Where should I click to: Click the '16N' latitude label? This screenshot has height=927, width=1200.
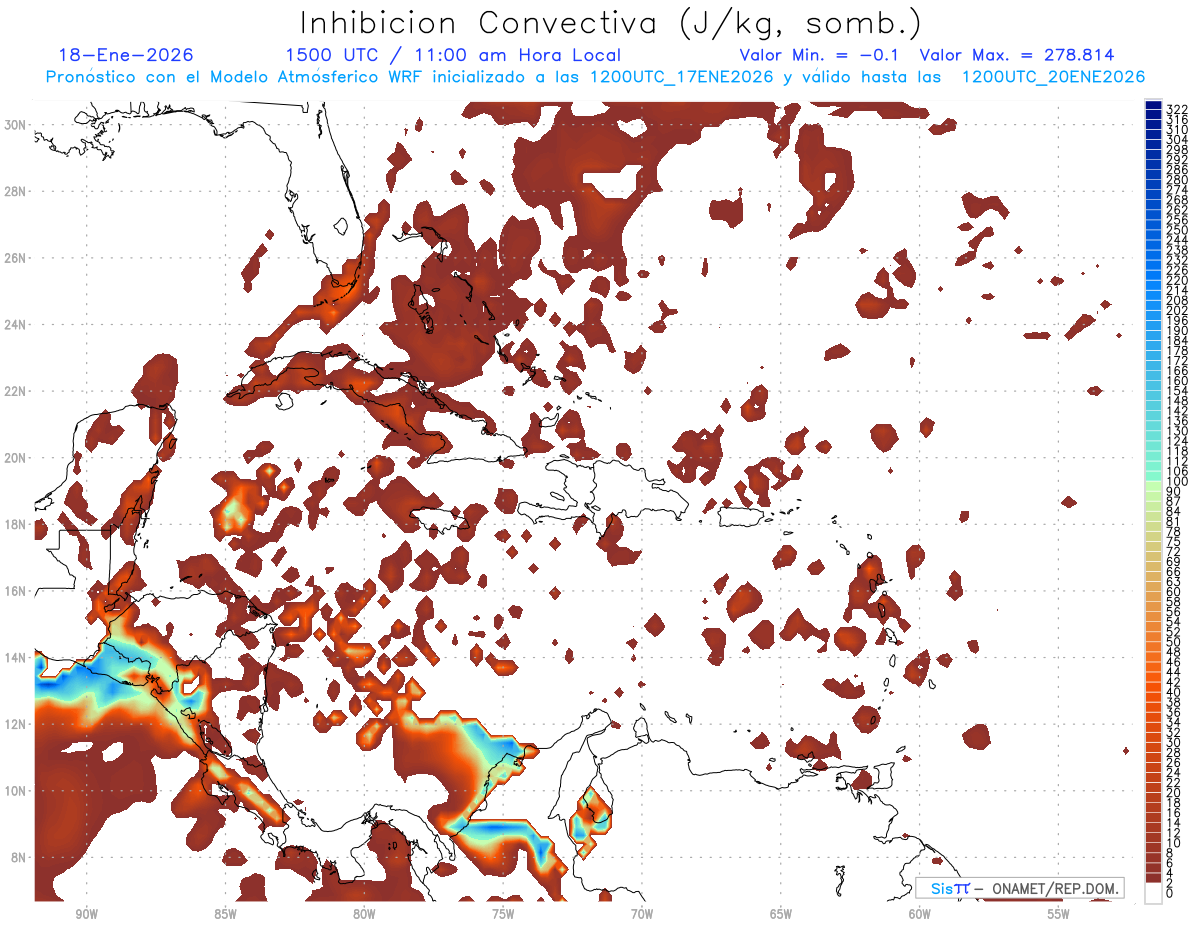[x=16, y=591]
